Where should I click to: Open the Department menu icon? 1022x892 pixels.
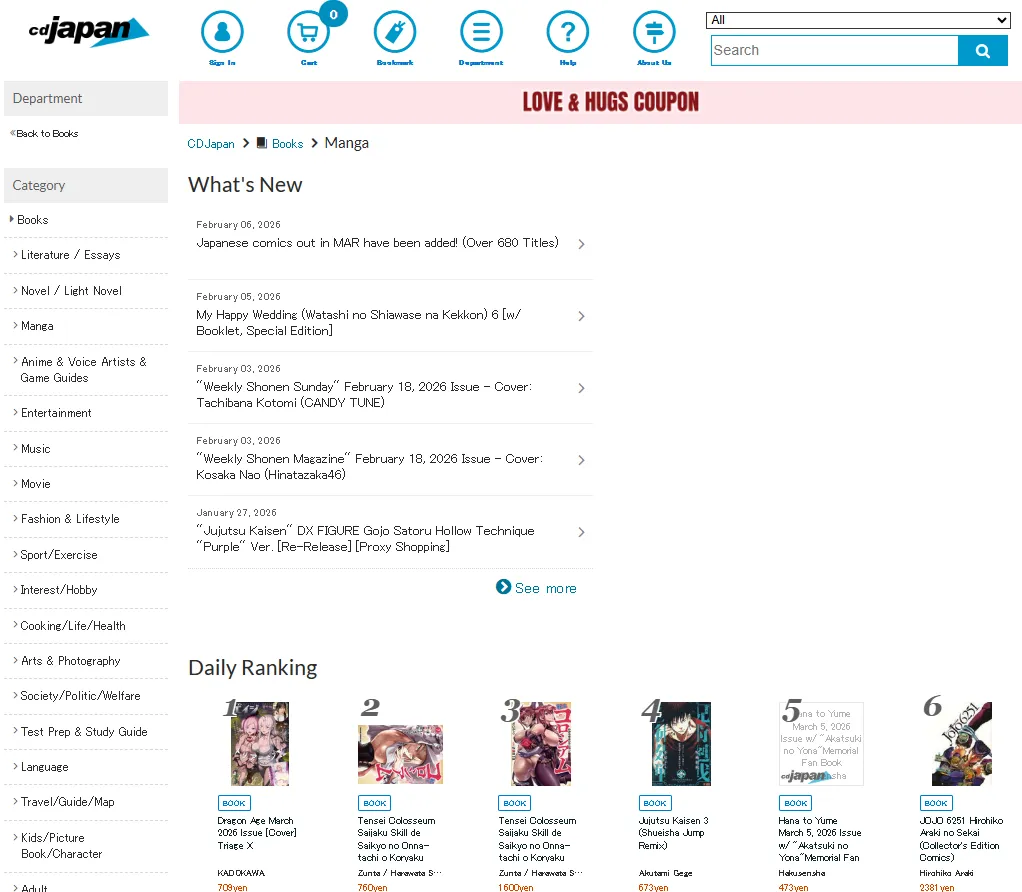[481, 33]
